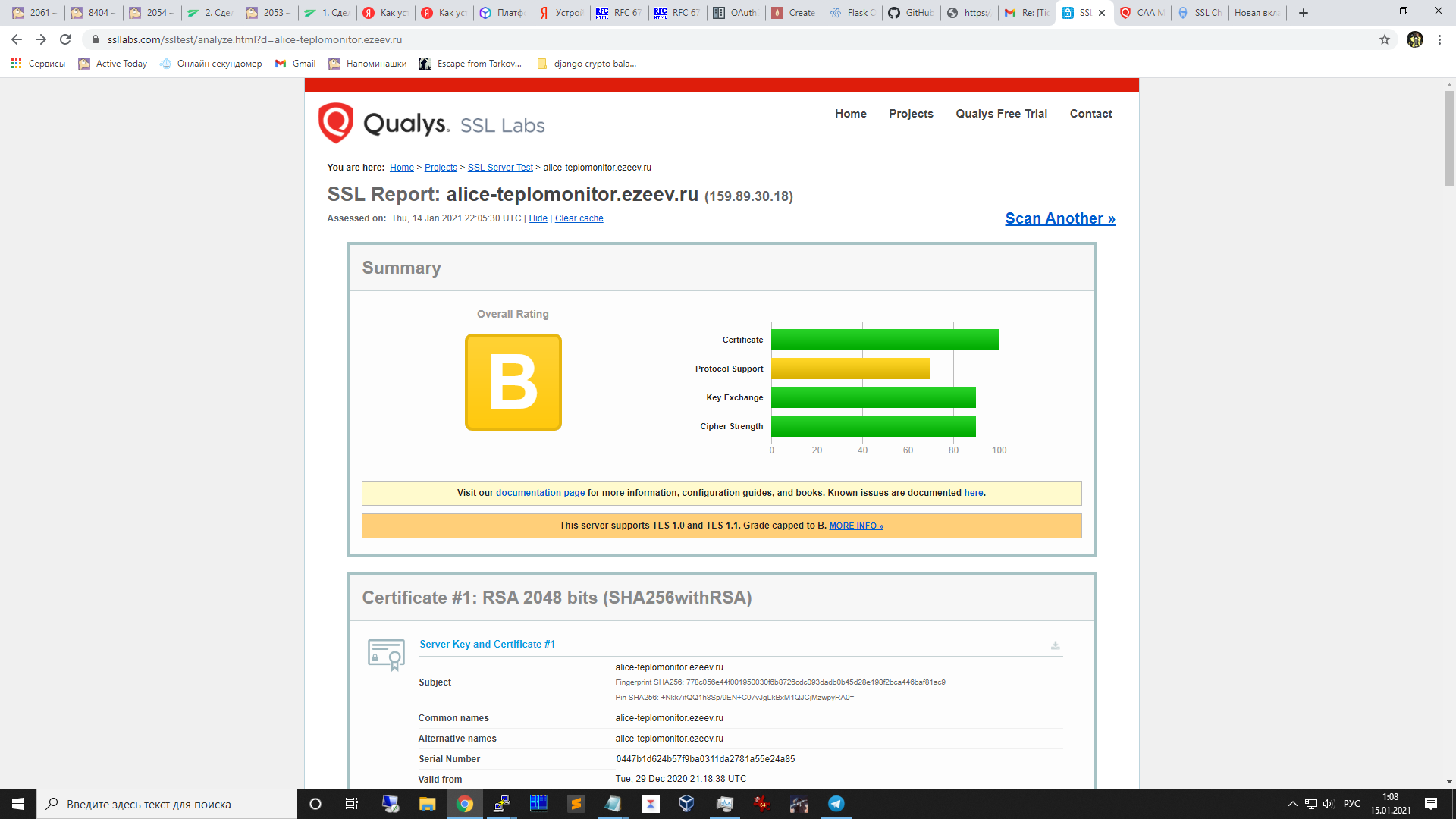Click the known issues 'here' link

974,493
